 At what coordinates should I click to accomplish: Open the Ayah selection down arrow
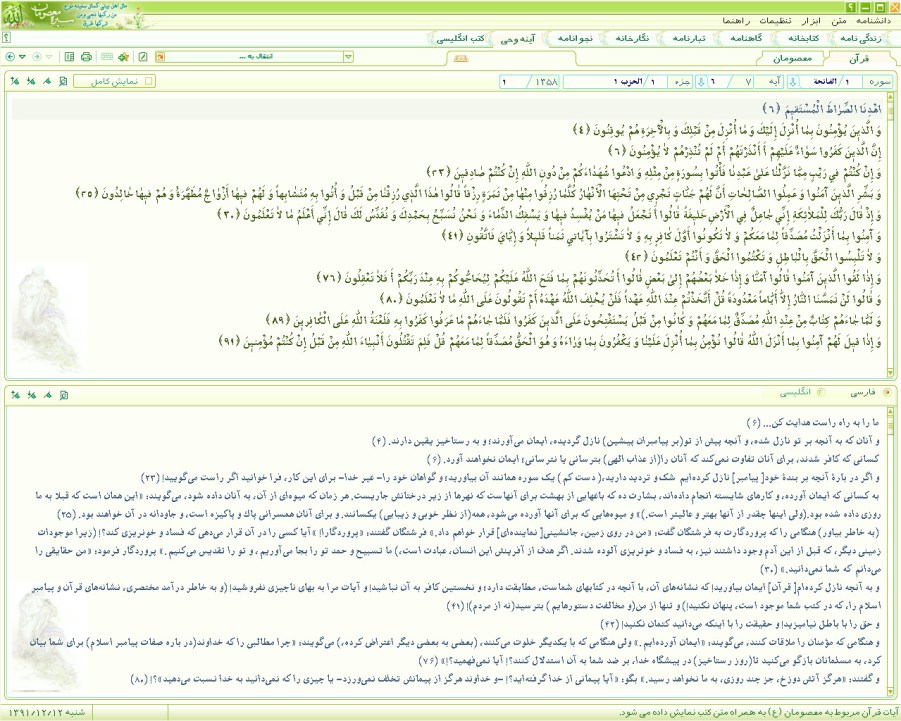[701, 82]
